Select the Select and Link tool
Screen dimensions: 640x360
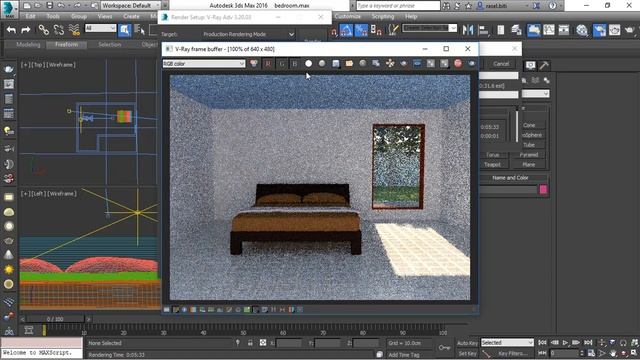click(44, 30)
